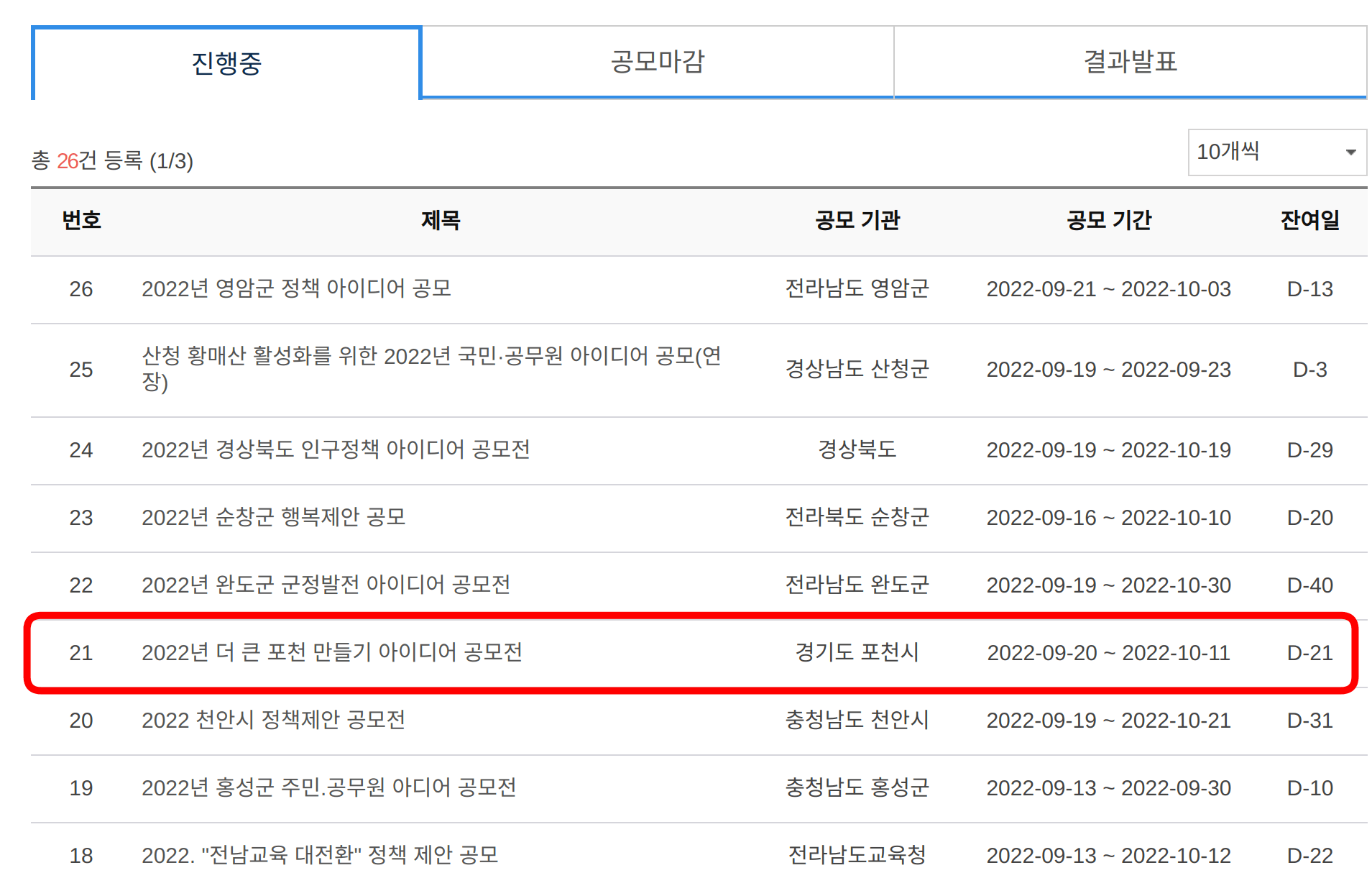1372x873 pixels.
Task: Click the 공모 기간 column header
Action: [x=1108, y=221]
